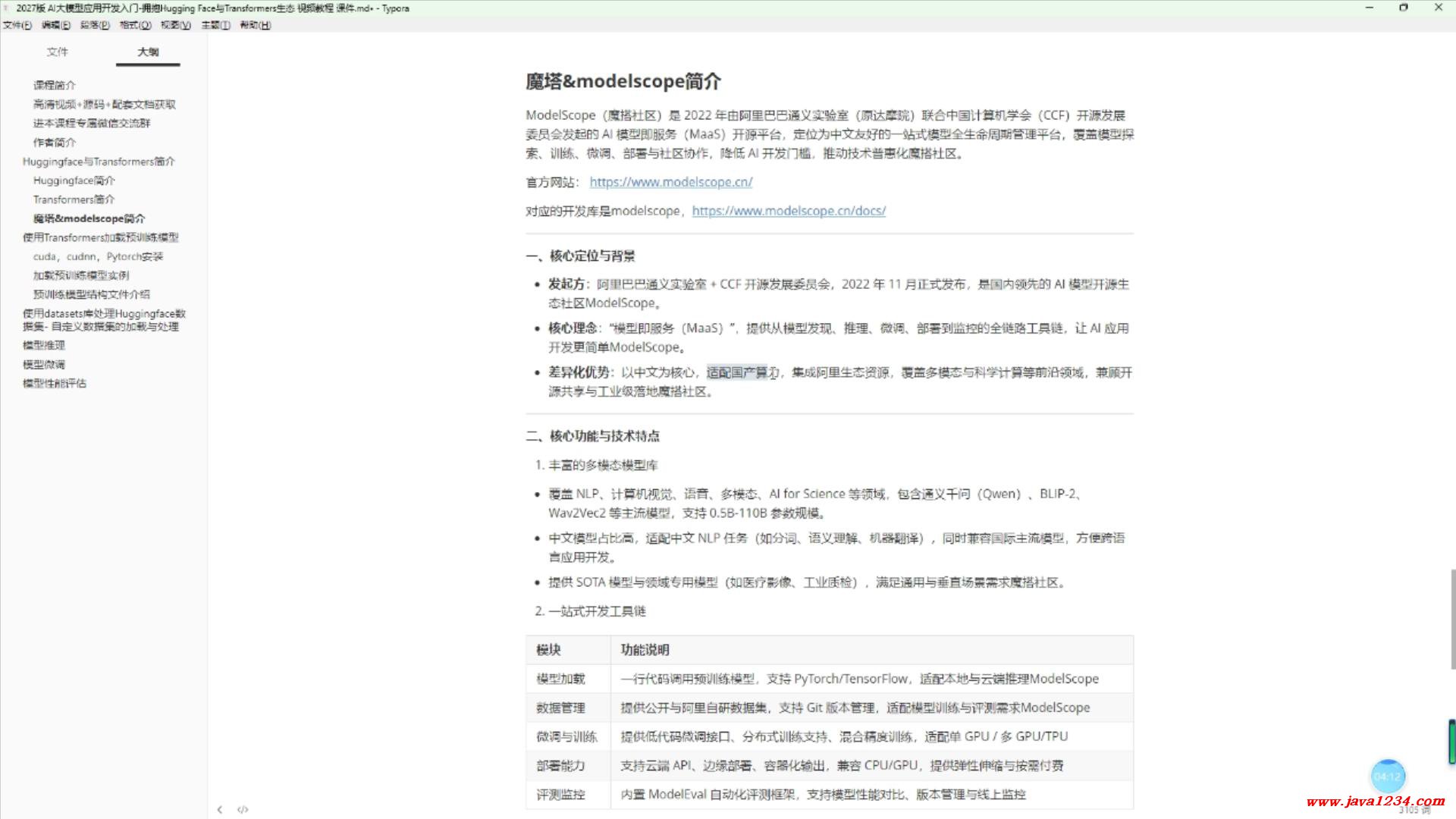This screenshot has height=819, width=1456.
Task: Open the 格式(O) menu
Action: [135, 25]
